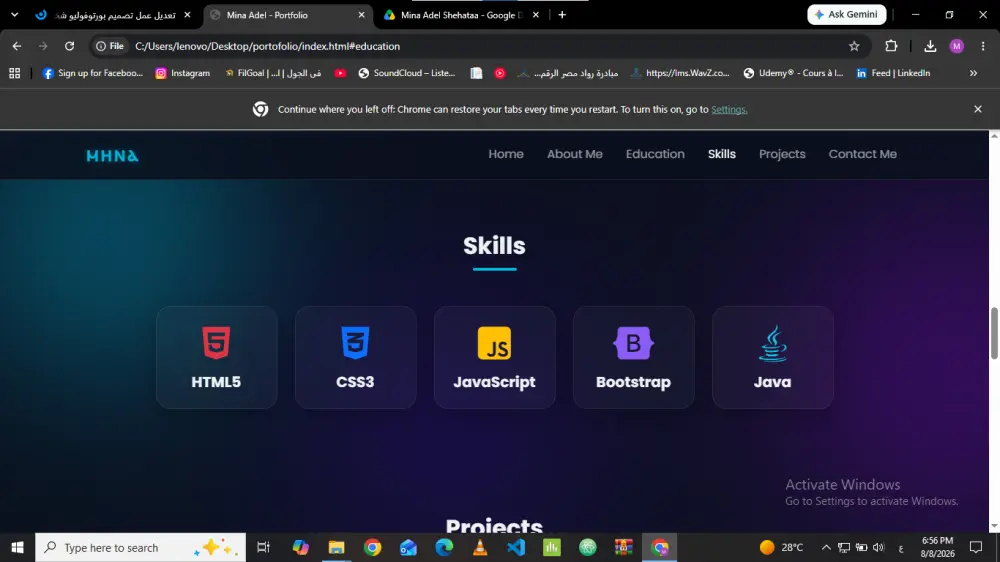Click the Ask Gemini button
Image resolution: width=1000 pixels, height=562 pixels.
click(x=846, y=14)
